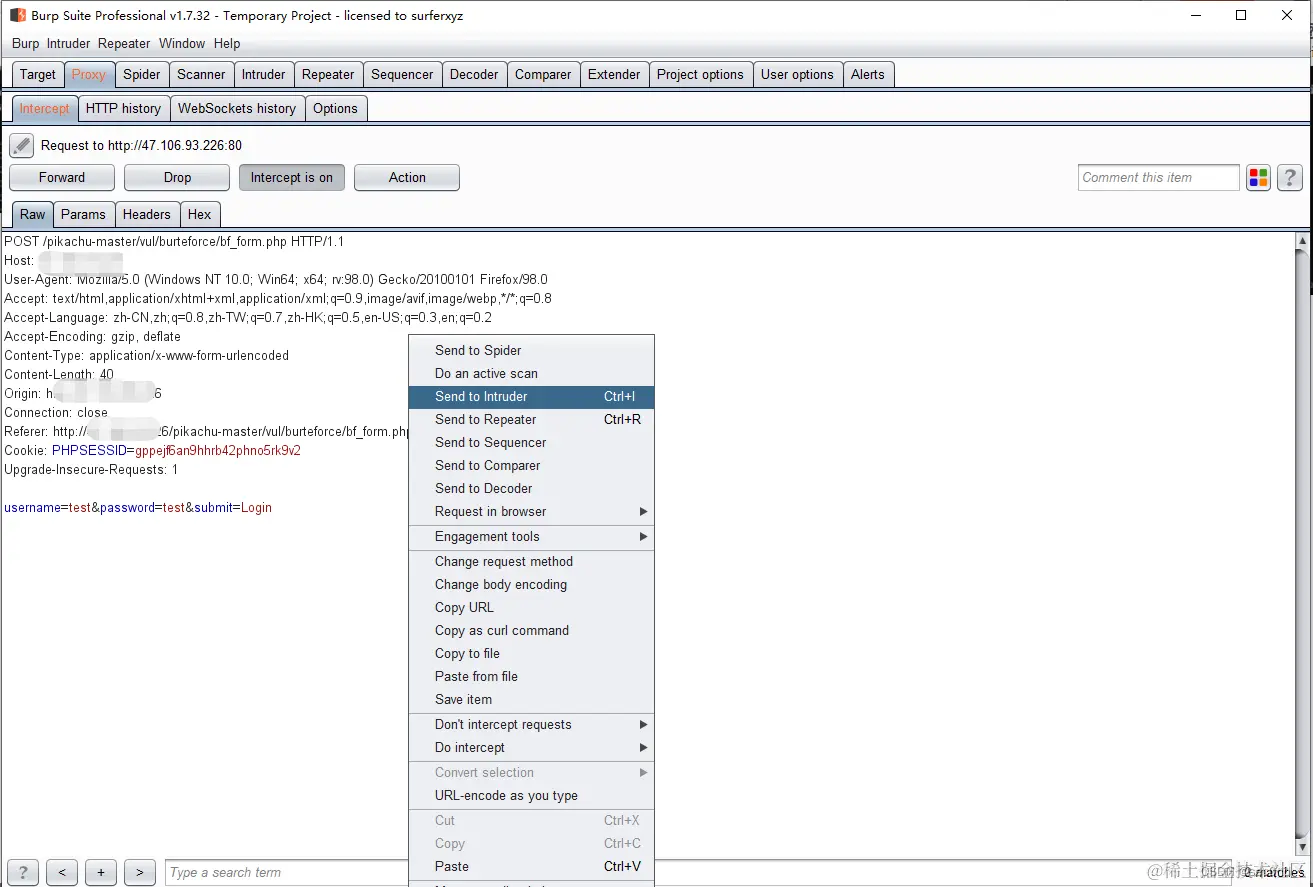Select 'Send to Decoder'
This screenshot has width=1313, height=887.
pyautogui.click(x=532, y=488)
